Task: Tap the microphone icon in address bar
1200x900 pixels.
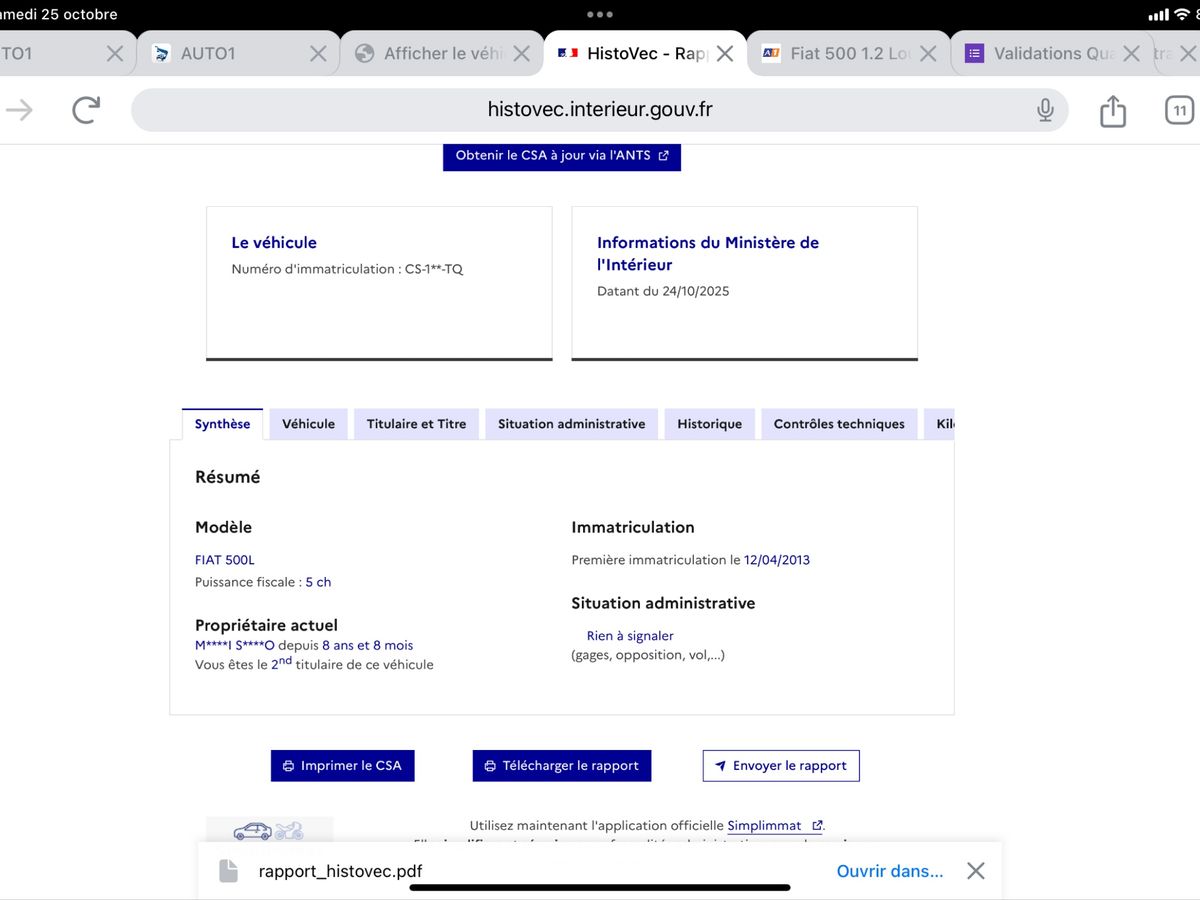Action: tap(1045, 110)
